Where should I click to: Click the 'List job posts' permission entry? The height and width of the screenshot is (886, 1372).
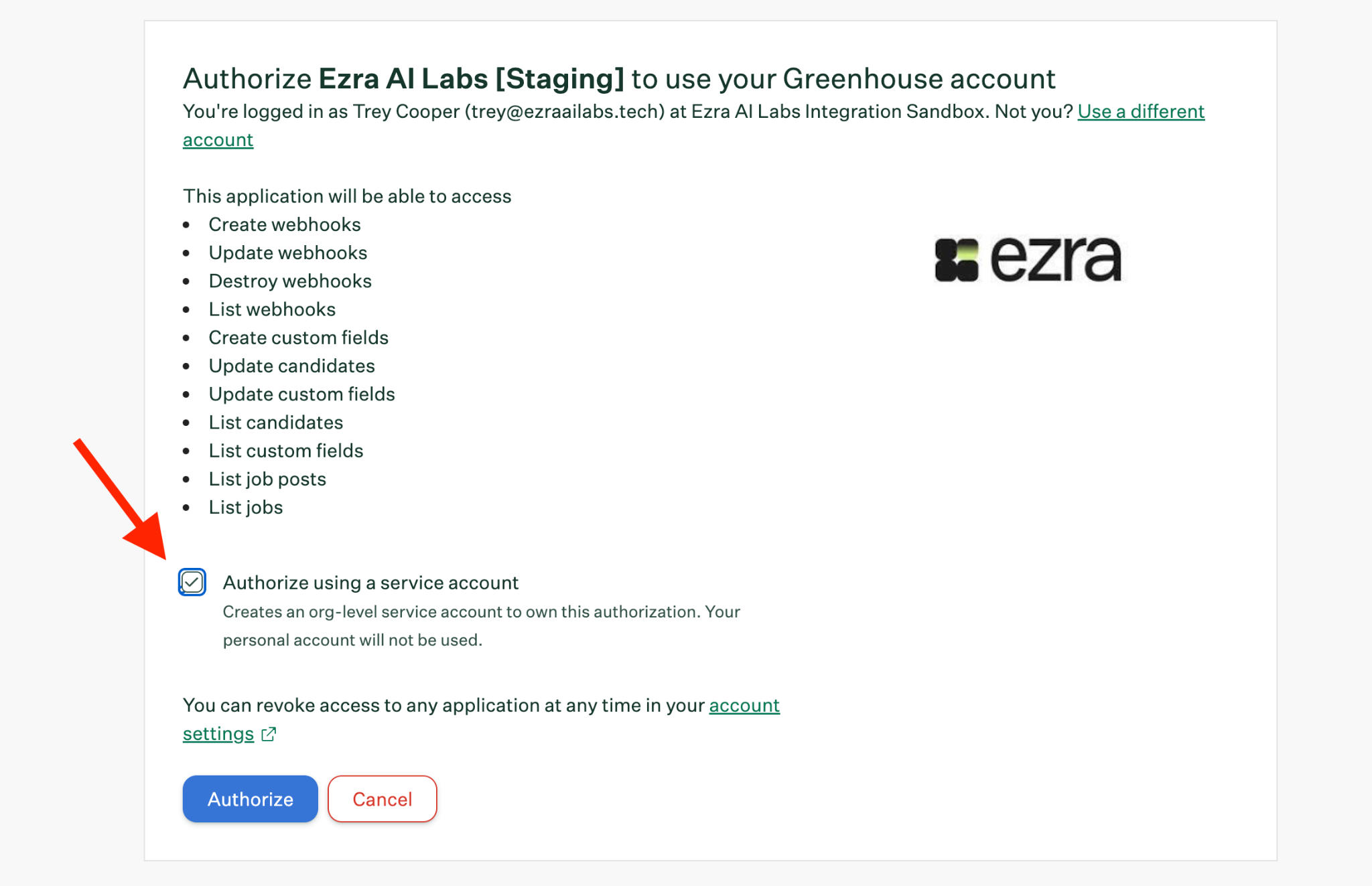click(267, 479)
